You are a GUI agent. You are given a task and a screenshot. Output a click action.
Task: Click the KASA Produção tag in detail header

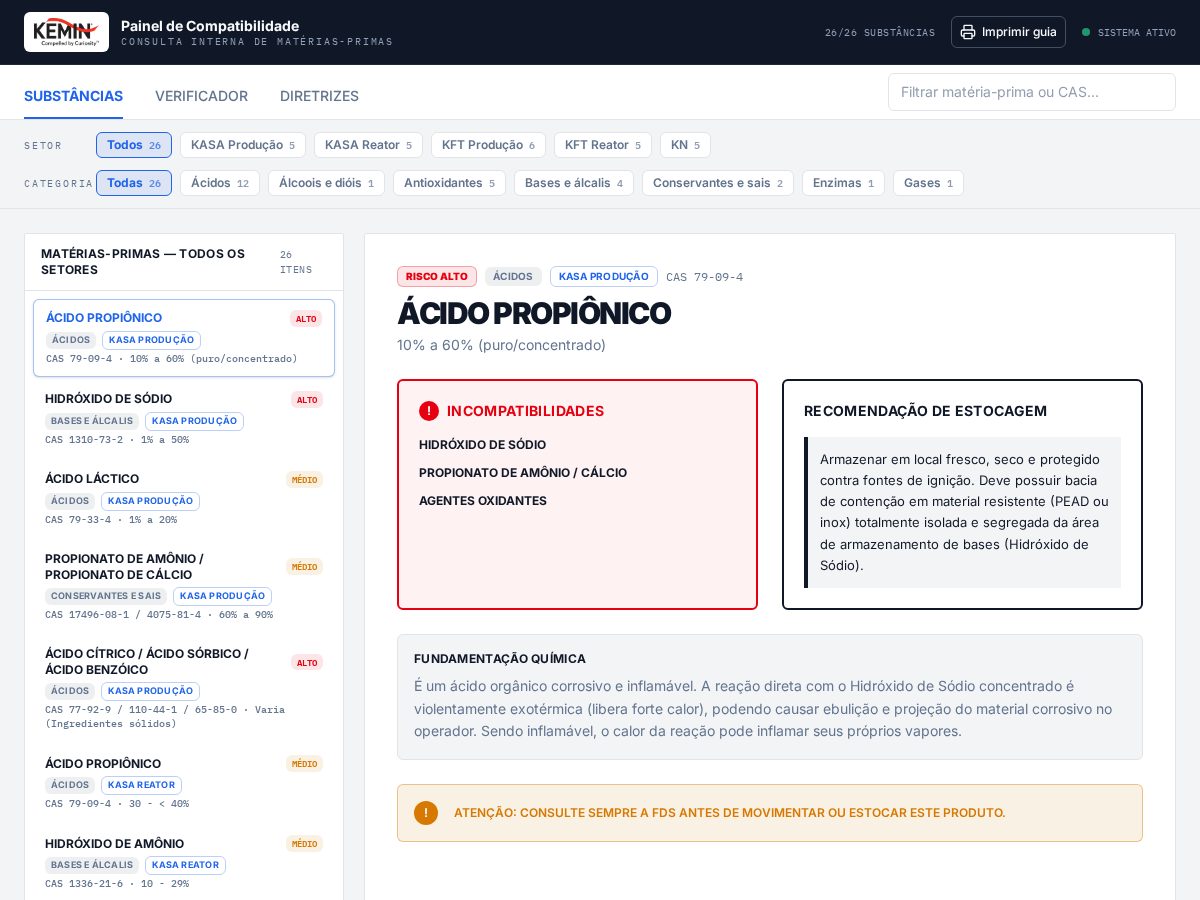604,276
